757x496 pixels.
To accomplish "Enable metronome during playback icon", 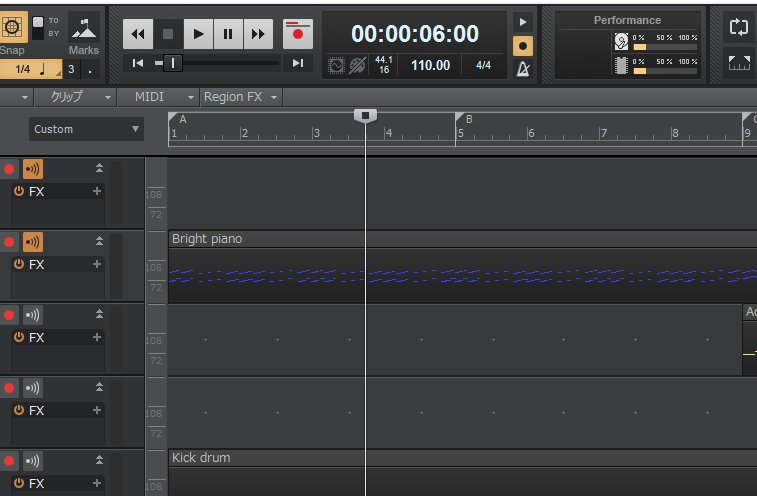I will point(523,22).
